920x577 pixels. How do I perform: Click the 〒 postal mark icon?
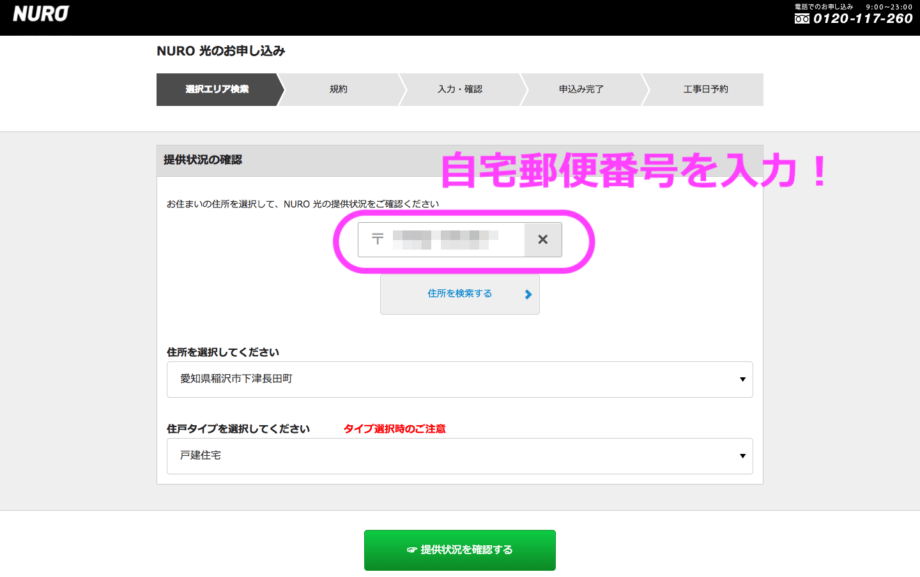(x=377, y=239)
